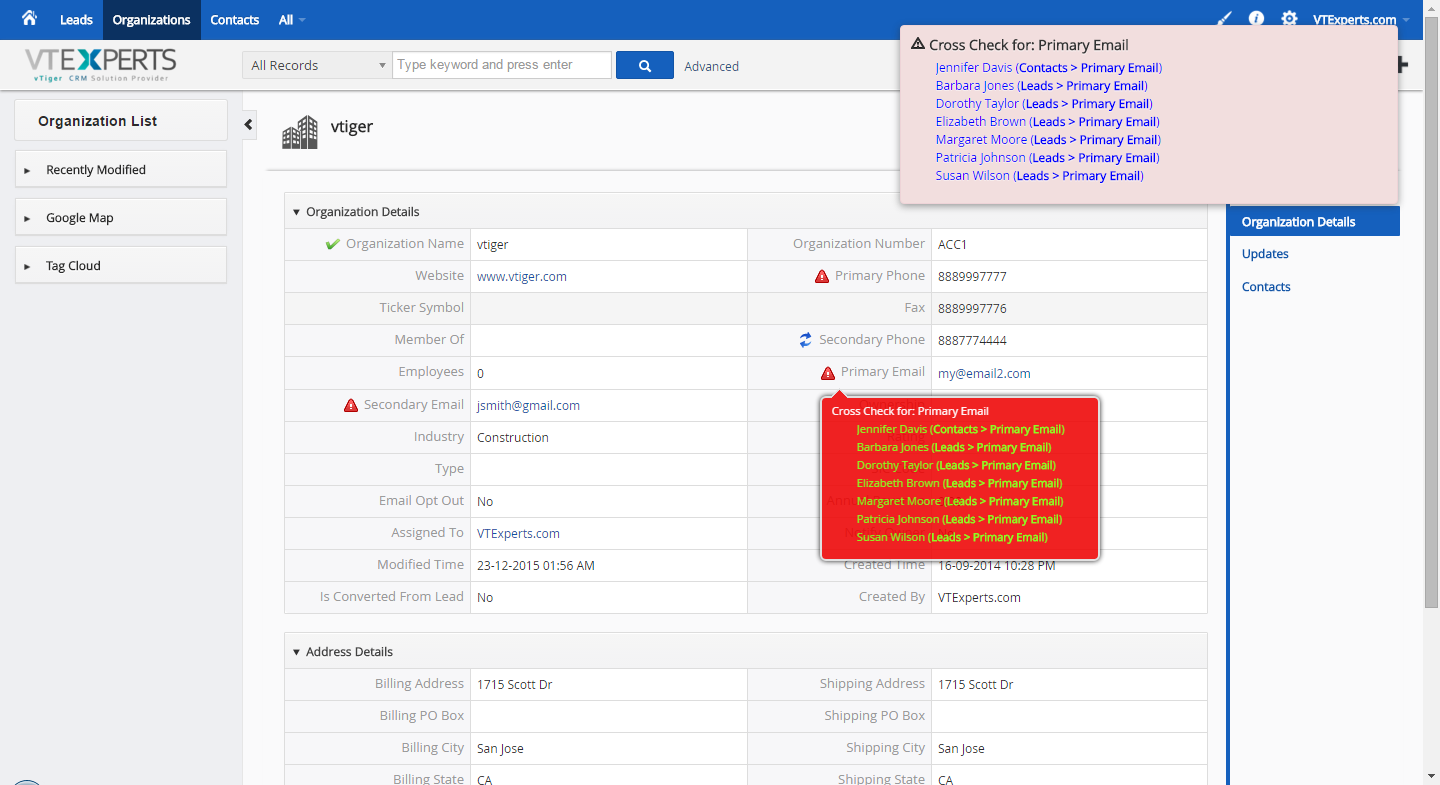
Task: Open the VTExperts.com user dropdown
Action: pyautogui.click(x=1361, y=20)
